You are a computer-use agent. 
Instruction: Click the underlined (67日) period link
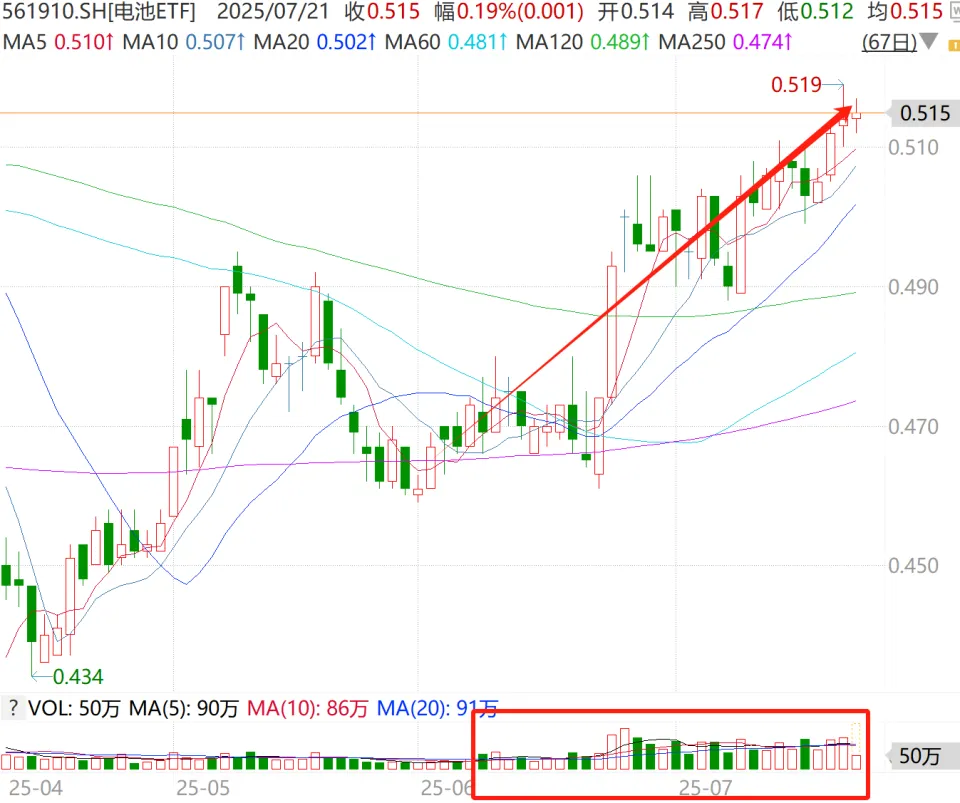[889, 42]
